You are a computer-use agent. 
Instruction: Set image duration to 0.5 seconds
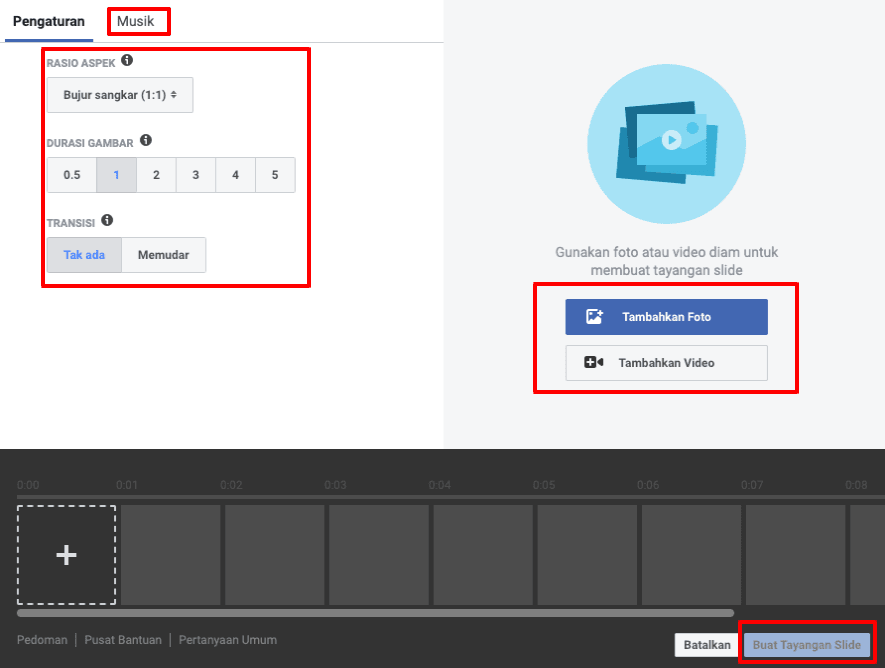72,175
